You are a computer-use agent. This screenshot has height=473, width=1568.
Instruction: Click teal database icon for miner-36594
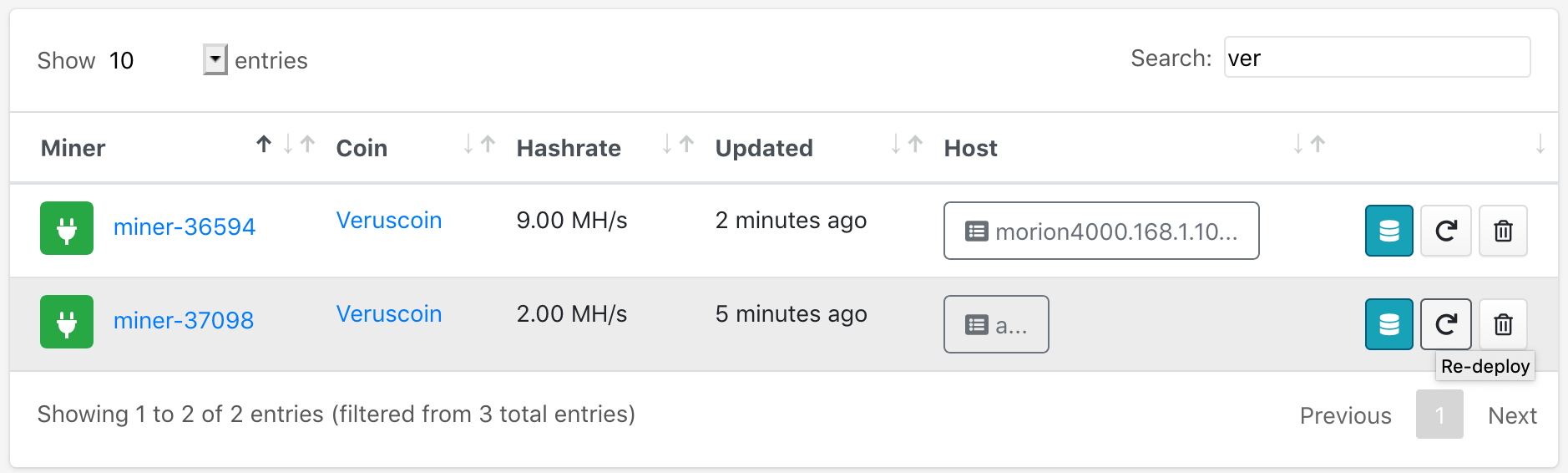(x=1388, y=231)
